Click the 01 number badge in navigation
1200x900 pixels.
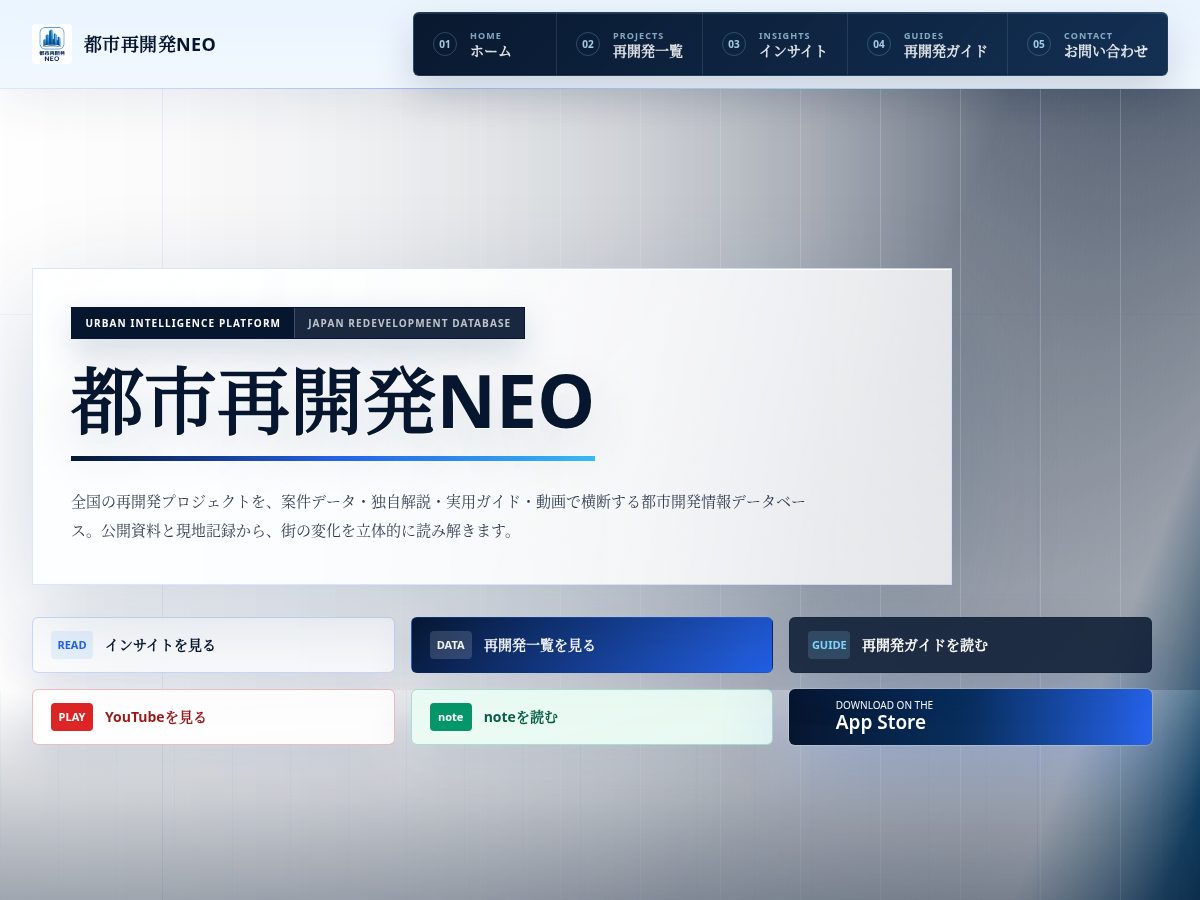(x=445, y=44)
